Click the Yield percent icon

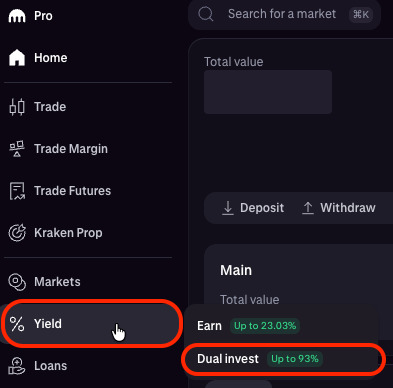click(x=17, y=324)
